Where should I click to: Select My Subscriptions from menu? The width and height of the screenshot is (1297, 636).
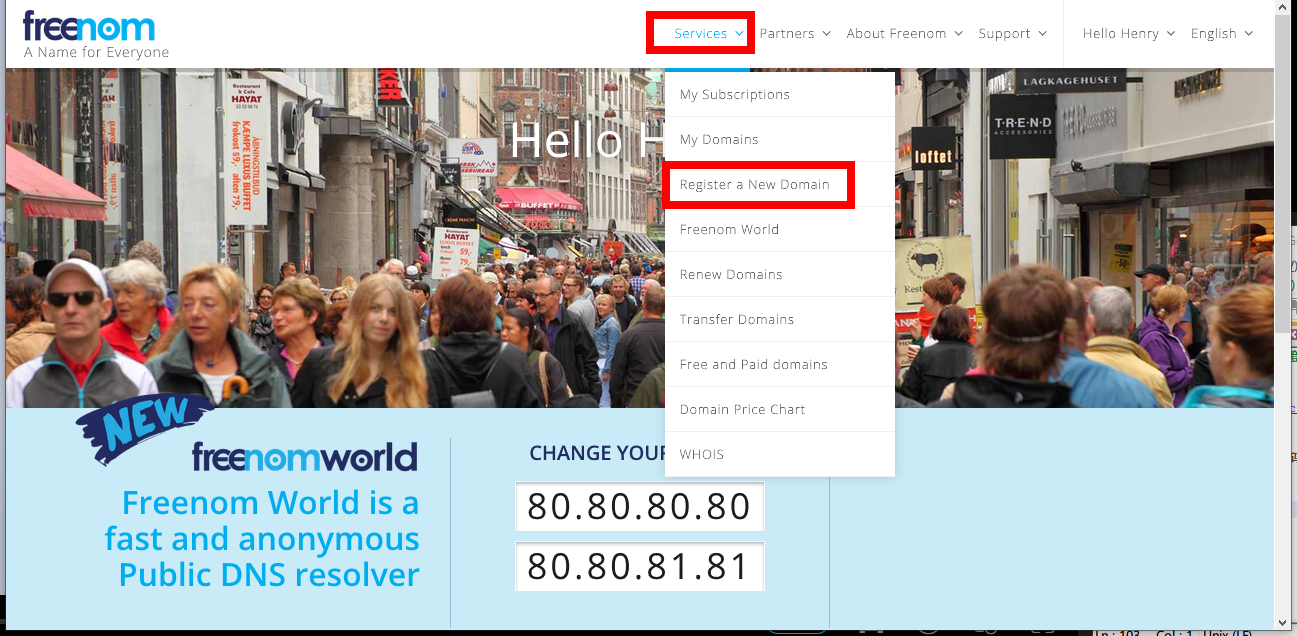(x=780, y=94)
